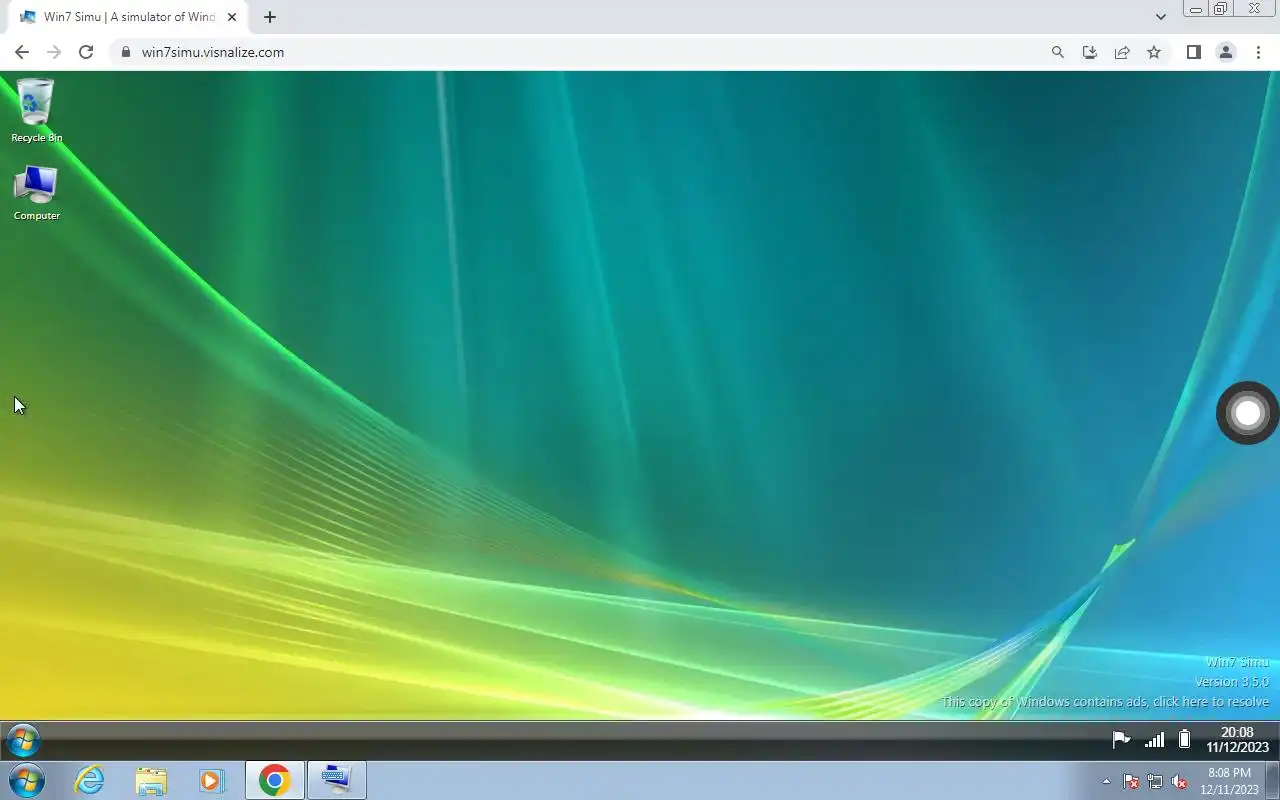The height and width of the screenshot is (800, 1280).
Task: Expand the tab search chevron
Action: 1161,17
